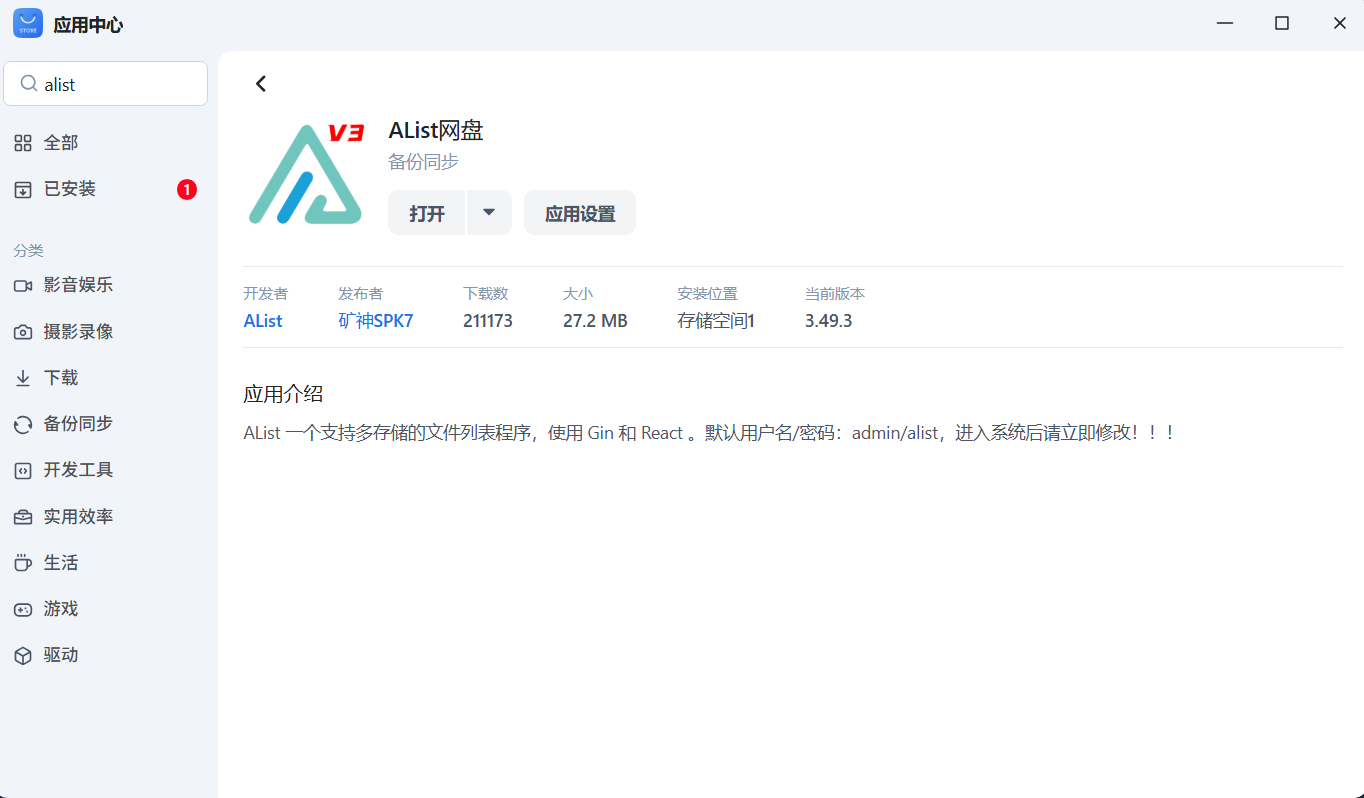Viewport: 1364px width, 798px height.
Task: Click the 备份同步 sync icon
Action: 23,424
